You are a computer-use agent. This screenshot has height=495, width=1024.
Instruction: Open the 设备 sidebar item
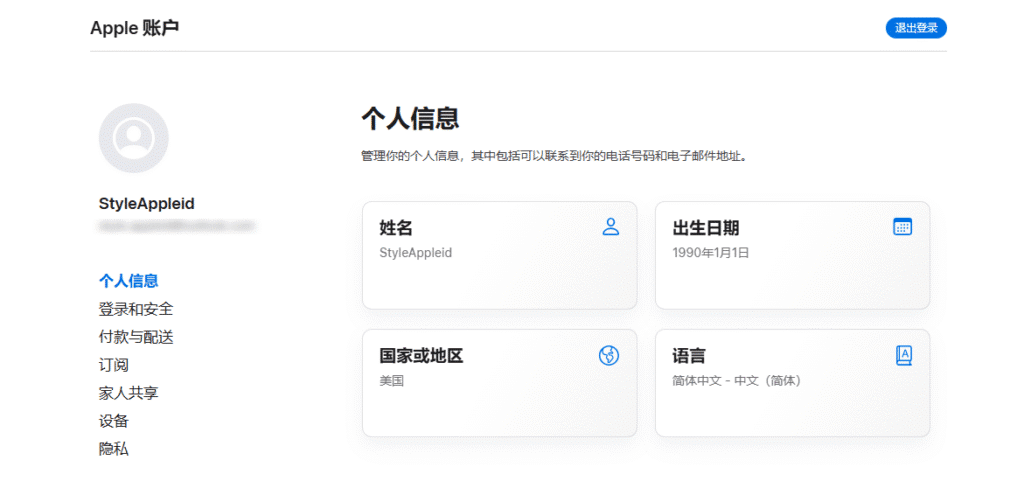[114, 421]
